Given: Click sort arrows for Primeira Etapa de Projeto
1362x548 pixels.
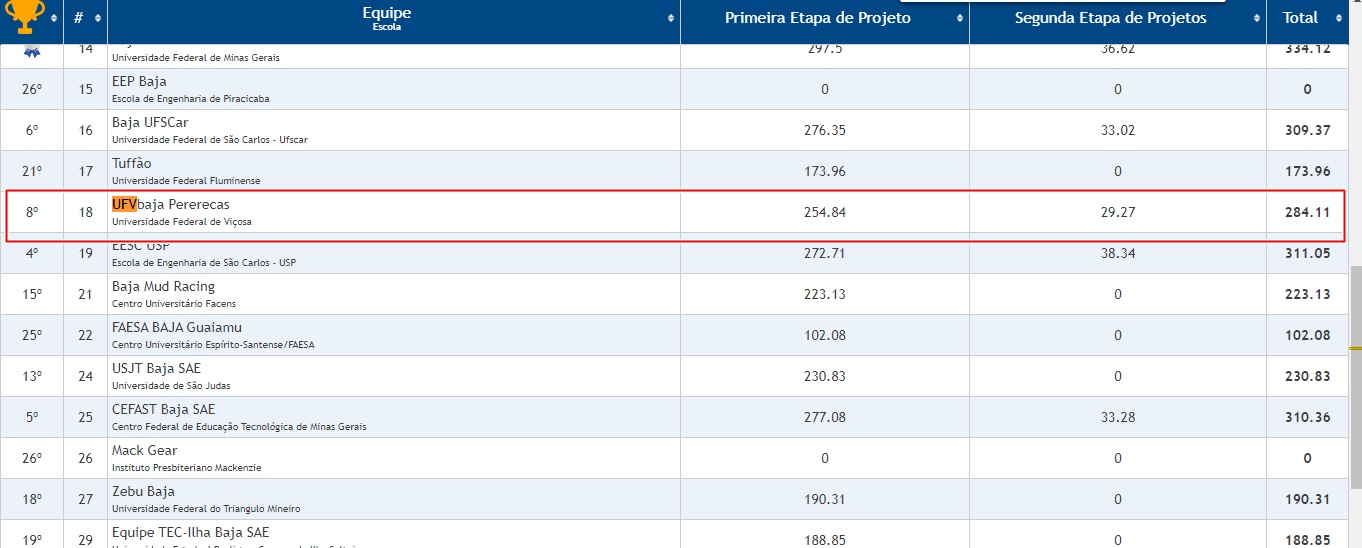Looking at the screenshot, I should click(x=959, y=19).
